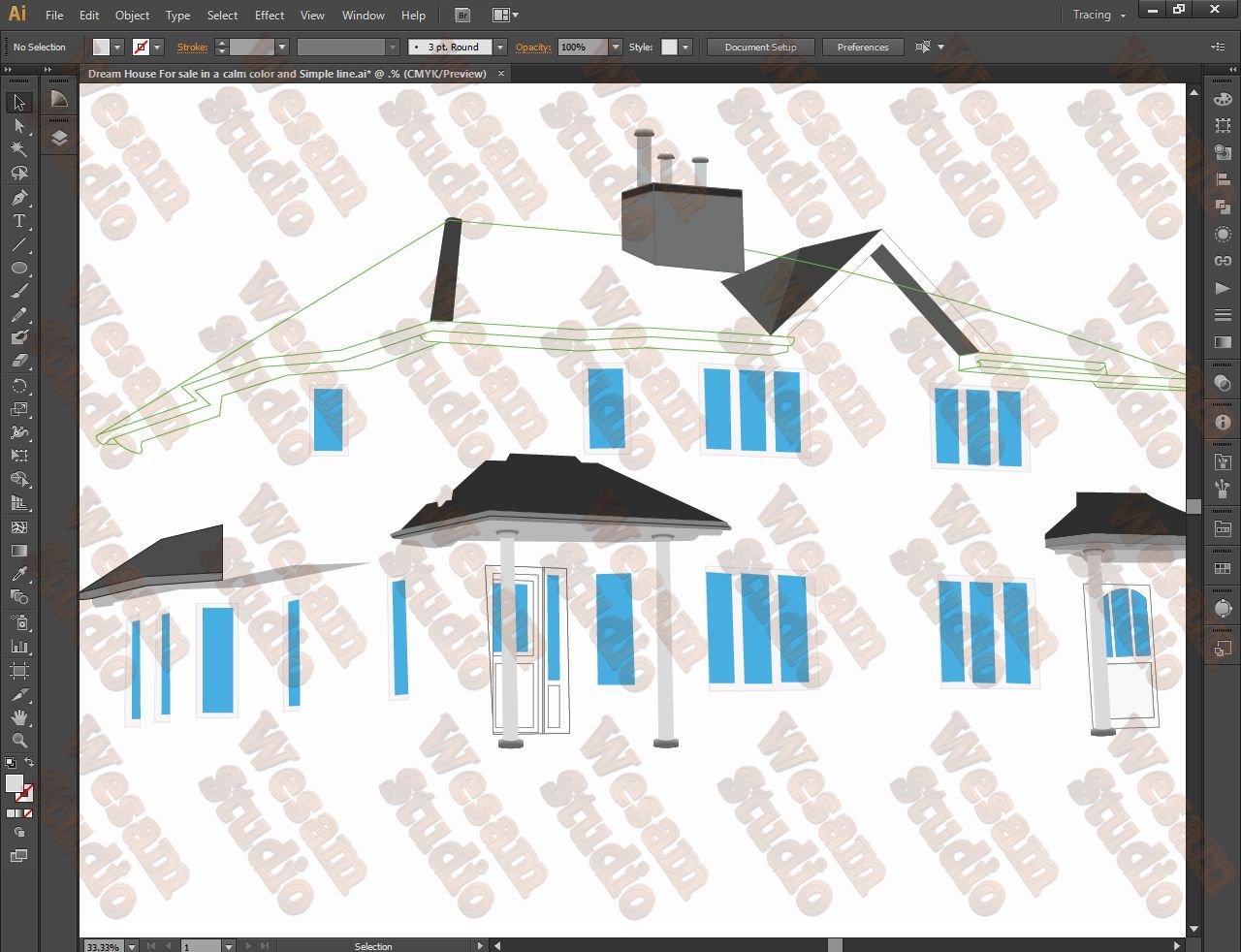
Task: Open the View menu
Action: coord(312,16)
